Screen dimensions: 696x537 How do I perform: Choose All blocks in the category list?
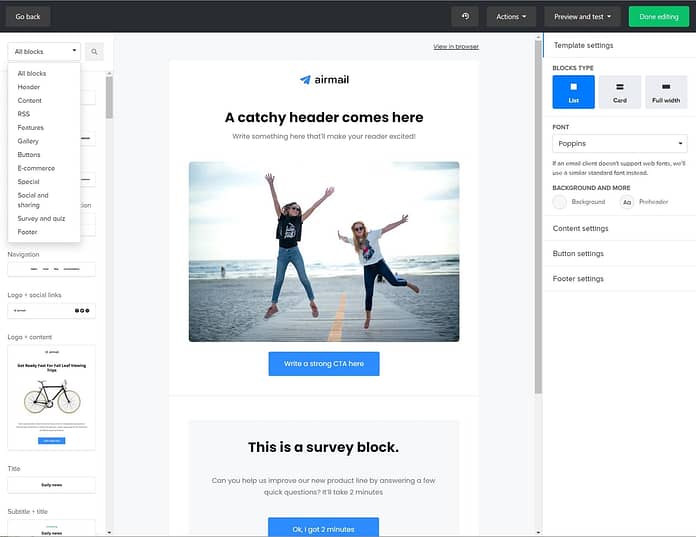(32, 73)
